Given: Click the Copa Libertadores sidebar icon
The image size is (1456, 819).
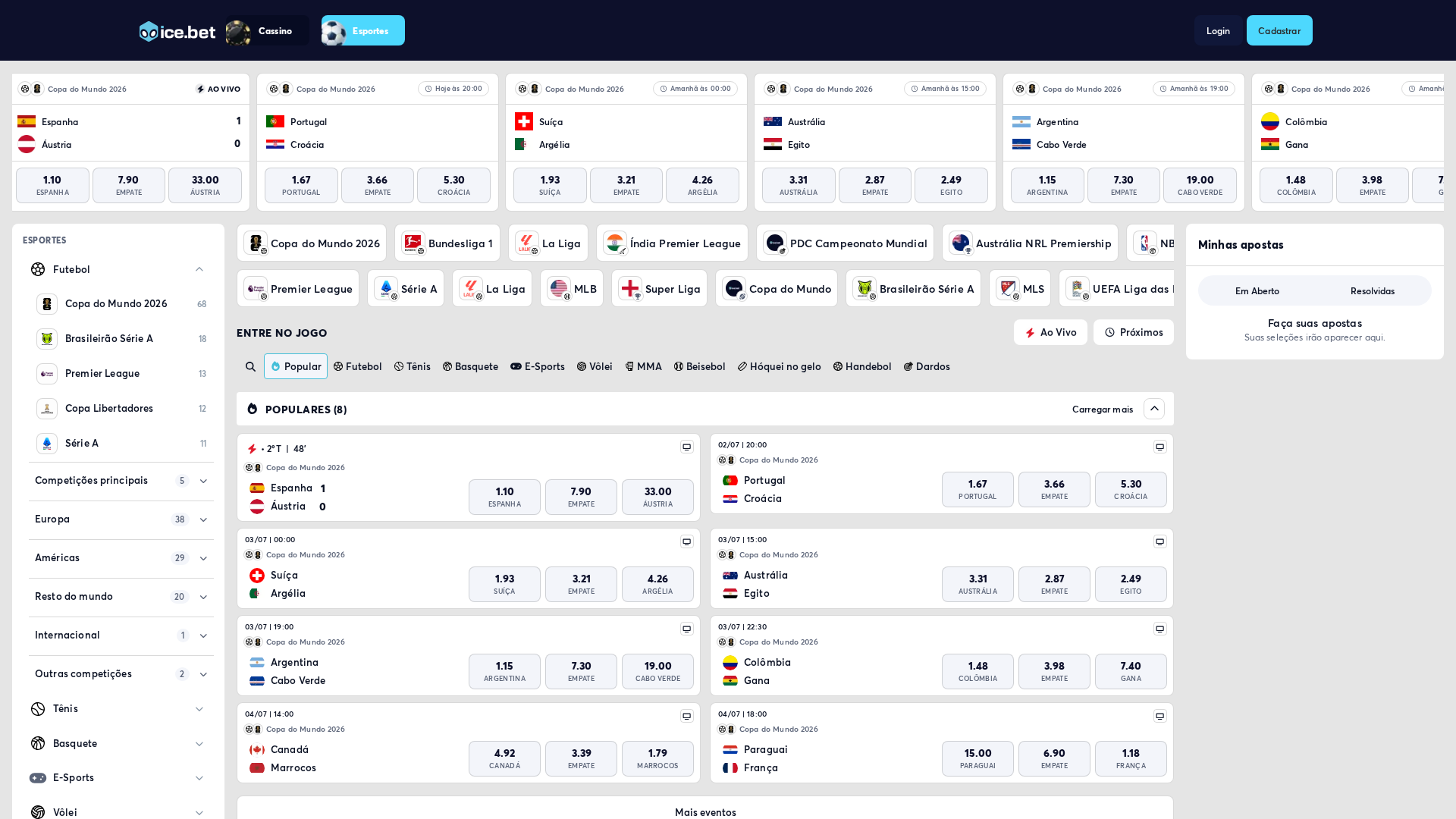Looking at the screenshot, I should [47, 409].
